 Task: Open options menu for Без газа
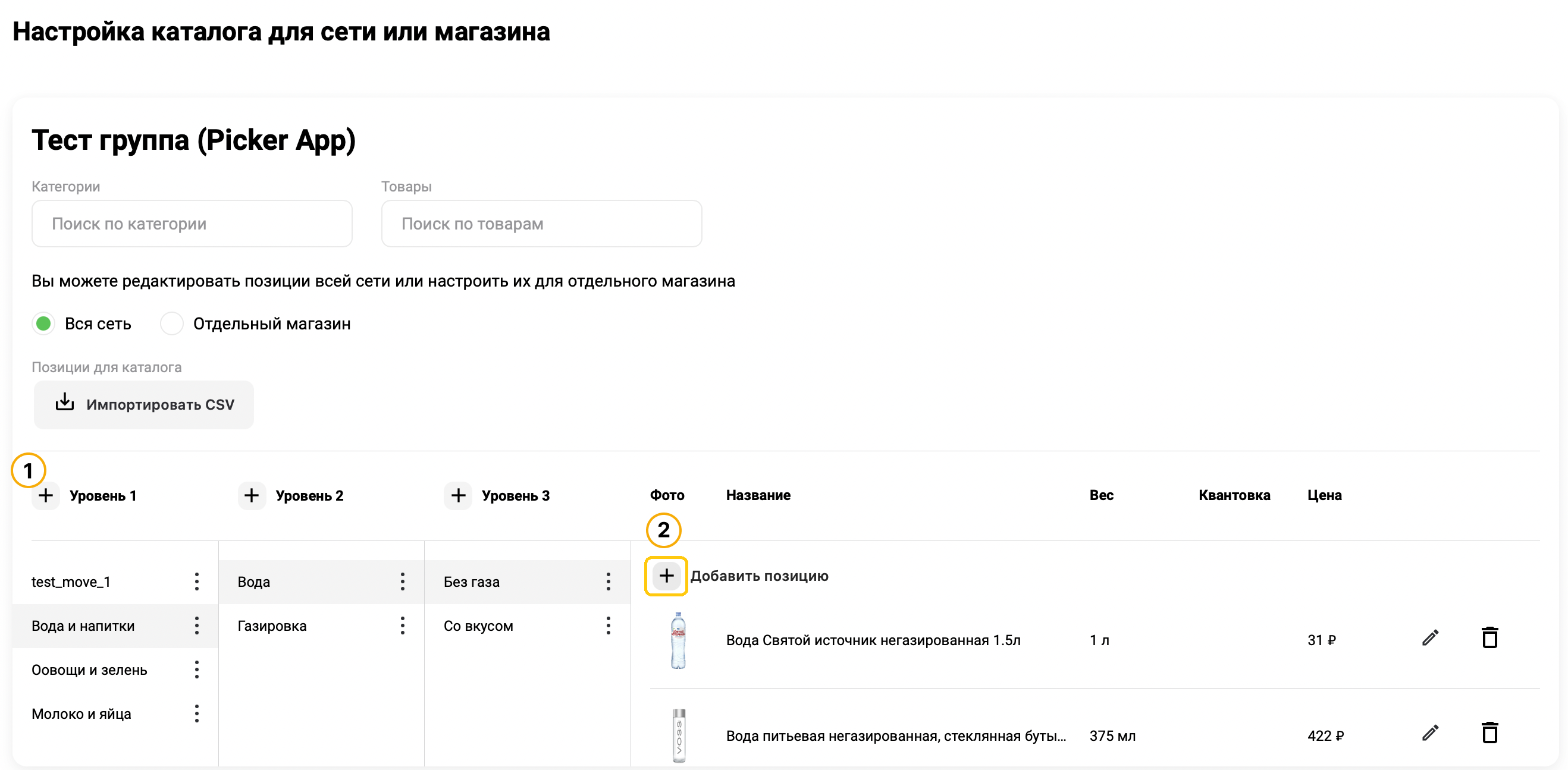(608, 582)
